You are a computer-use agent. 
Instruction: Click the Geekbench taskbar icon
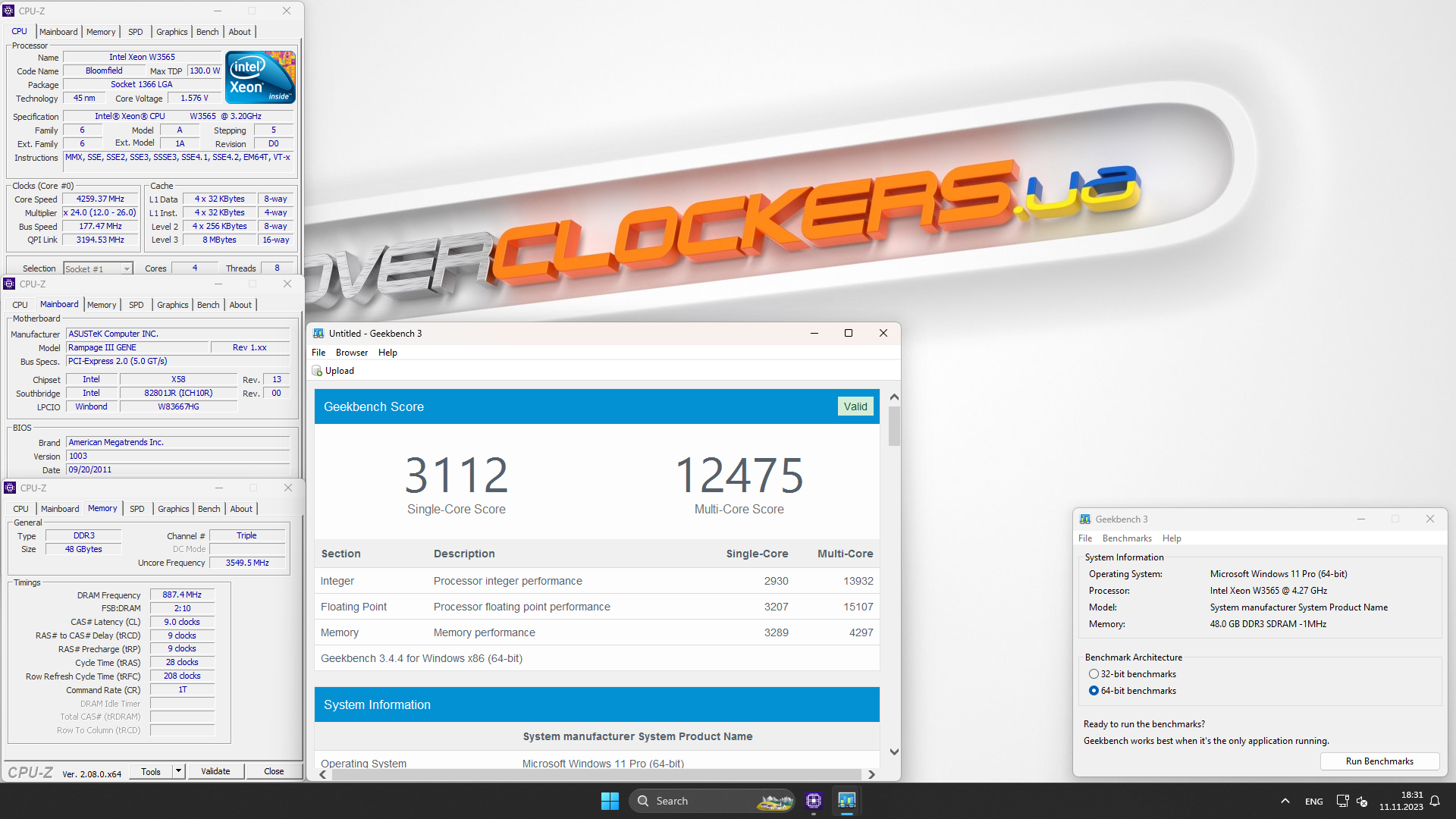pyautogui.click(x=846, y=801)
